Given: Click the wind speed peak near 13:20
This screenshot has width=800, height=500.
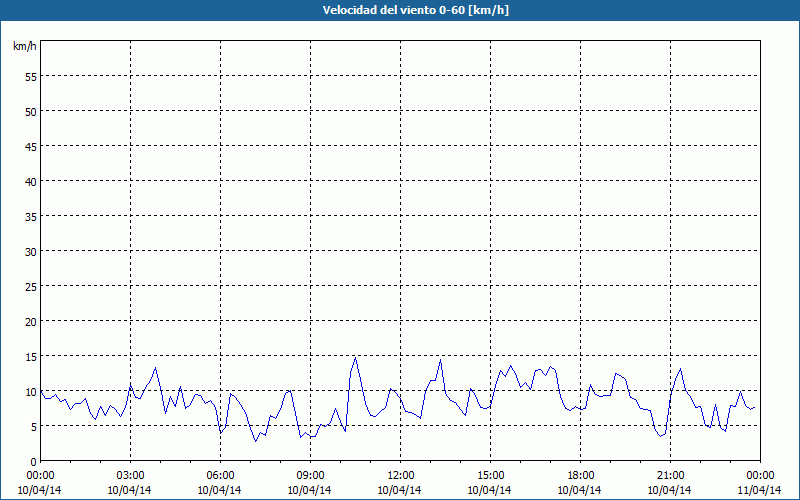Looking at the screenshot, I should click(440, 360).
